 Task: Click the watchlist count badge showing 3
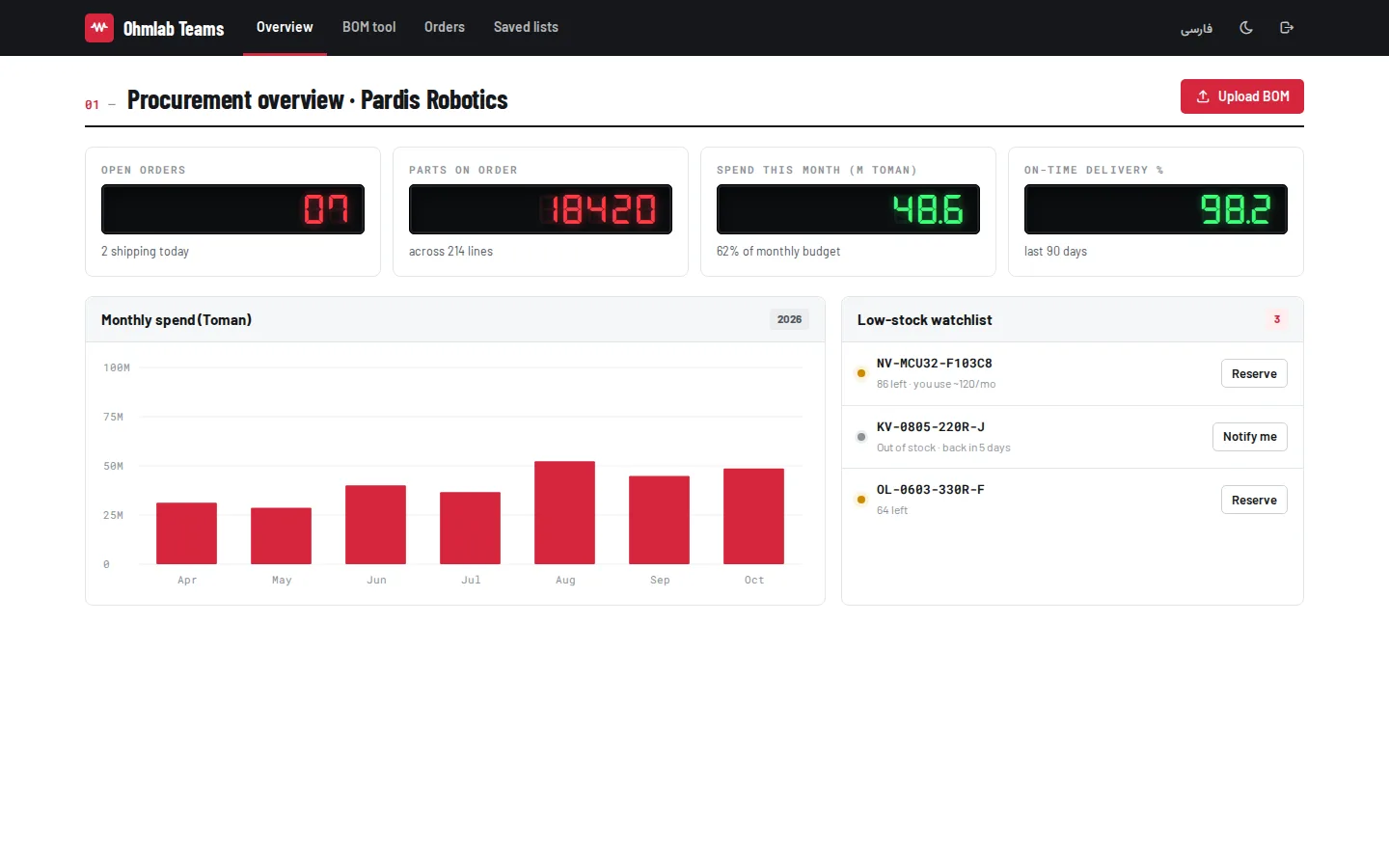tap(1277, 319)
